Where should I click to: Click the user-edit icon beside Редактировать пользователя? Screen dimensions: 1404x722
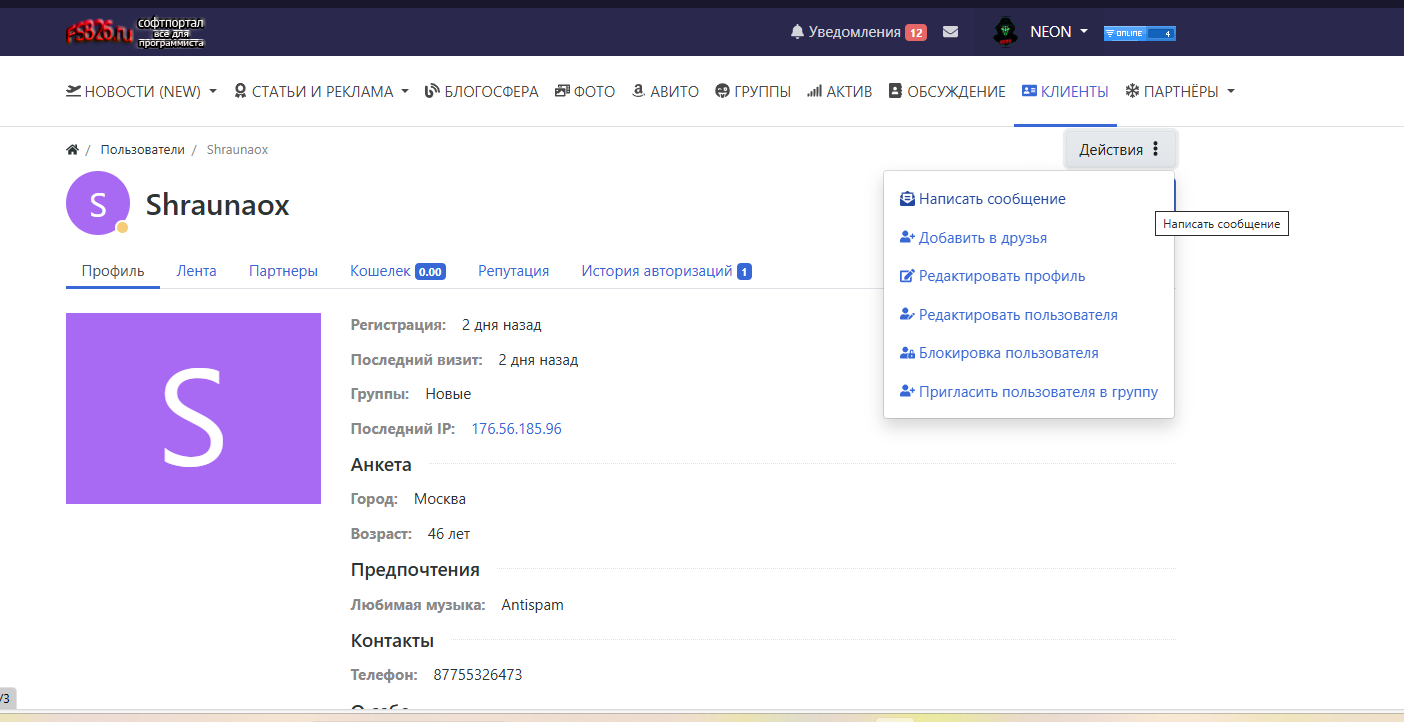coord(907,315)
